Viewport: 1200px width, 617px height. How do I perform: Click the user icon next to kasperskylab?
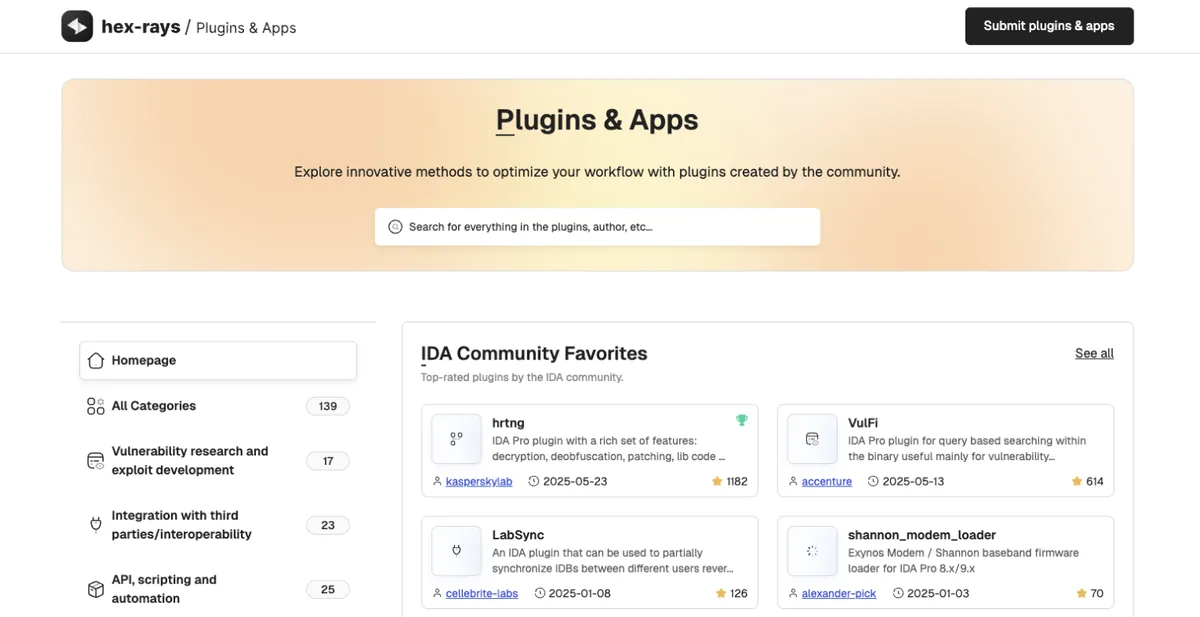tap(437, 481)
